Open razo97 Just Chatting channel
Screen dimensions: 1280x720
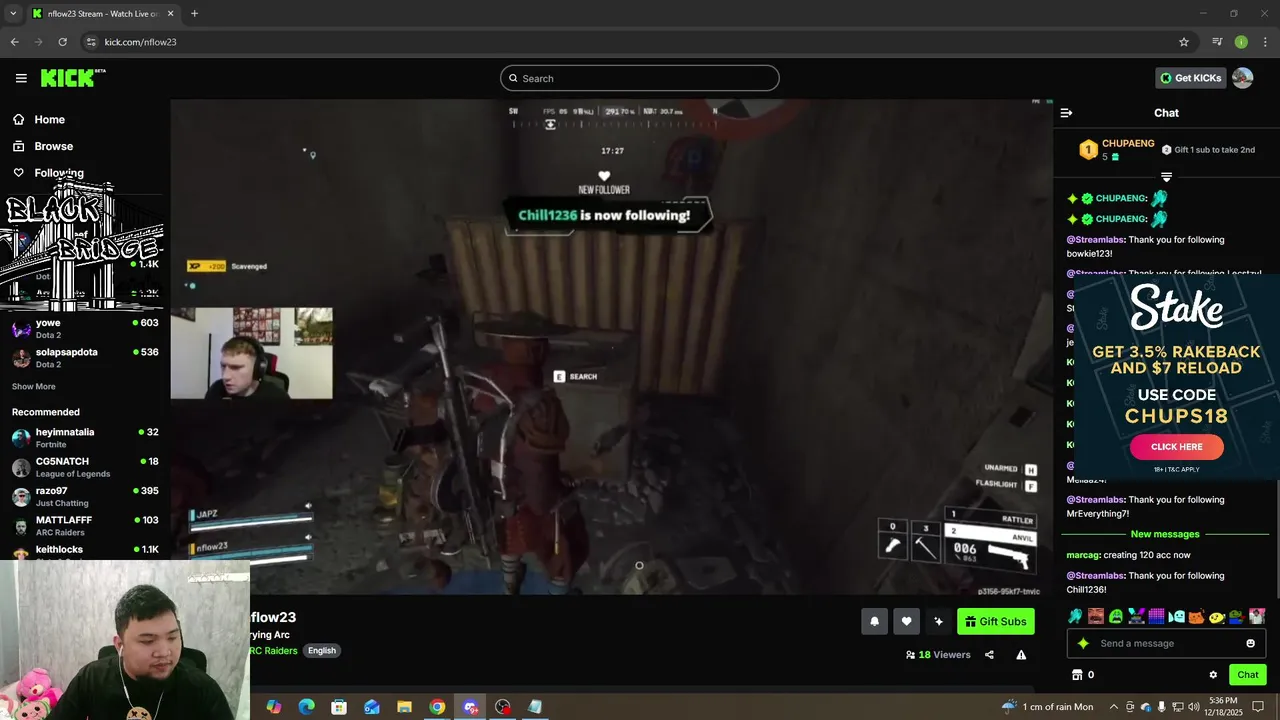click(84, 496)
